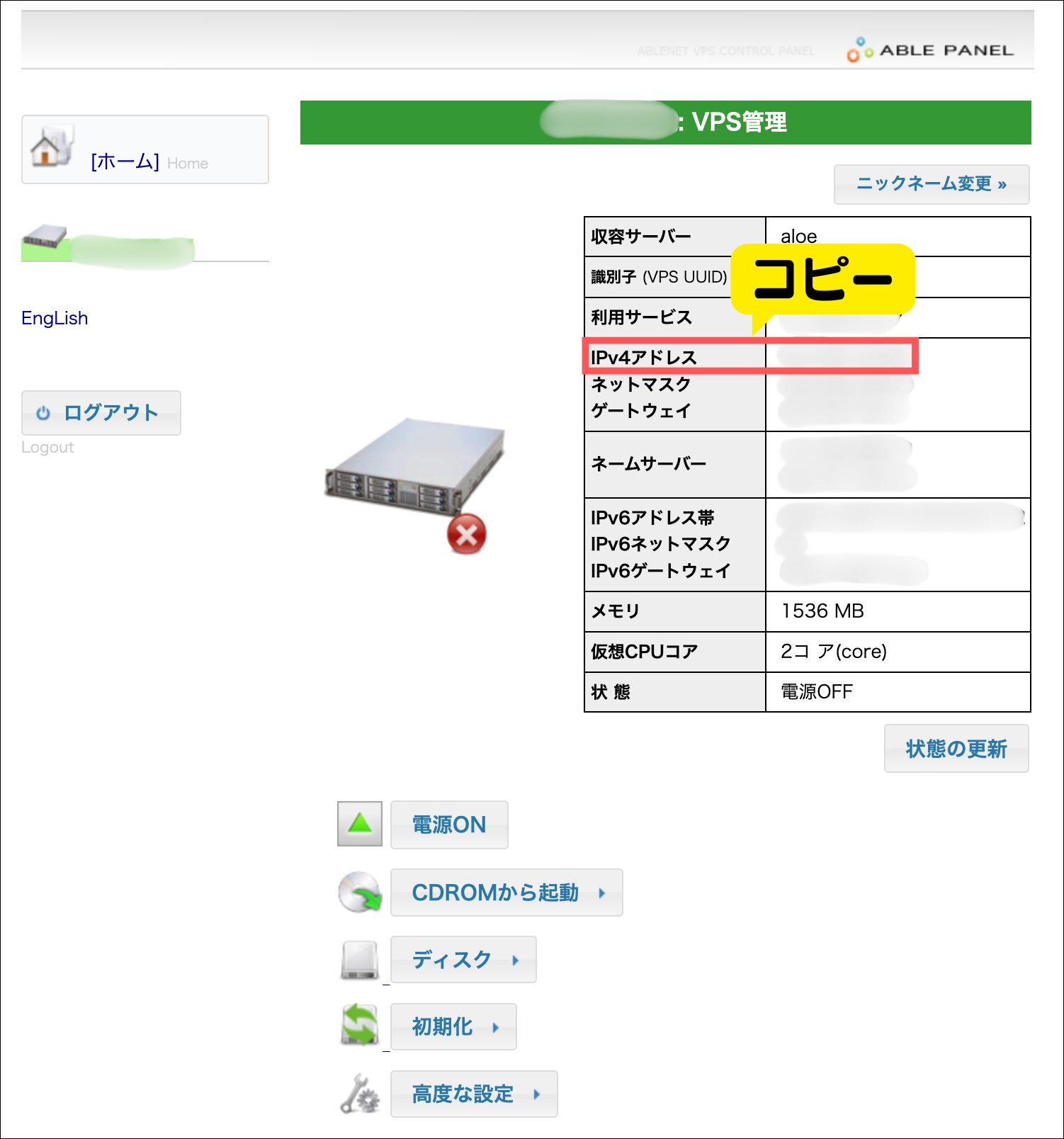Expand the ディスク menu
This screenshot has width=1064, height=1139.
click(x=463, y=960)
